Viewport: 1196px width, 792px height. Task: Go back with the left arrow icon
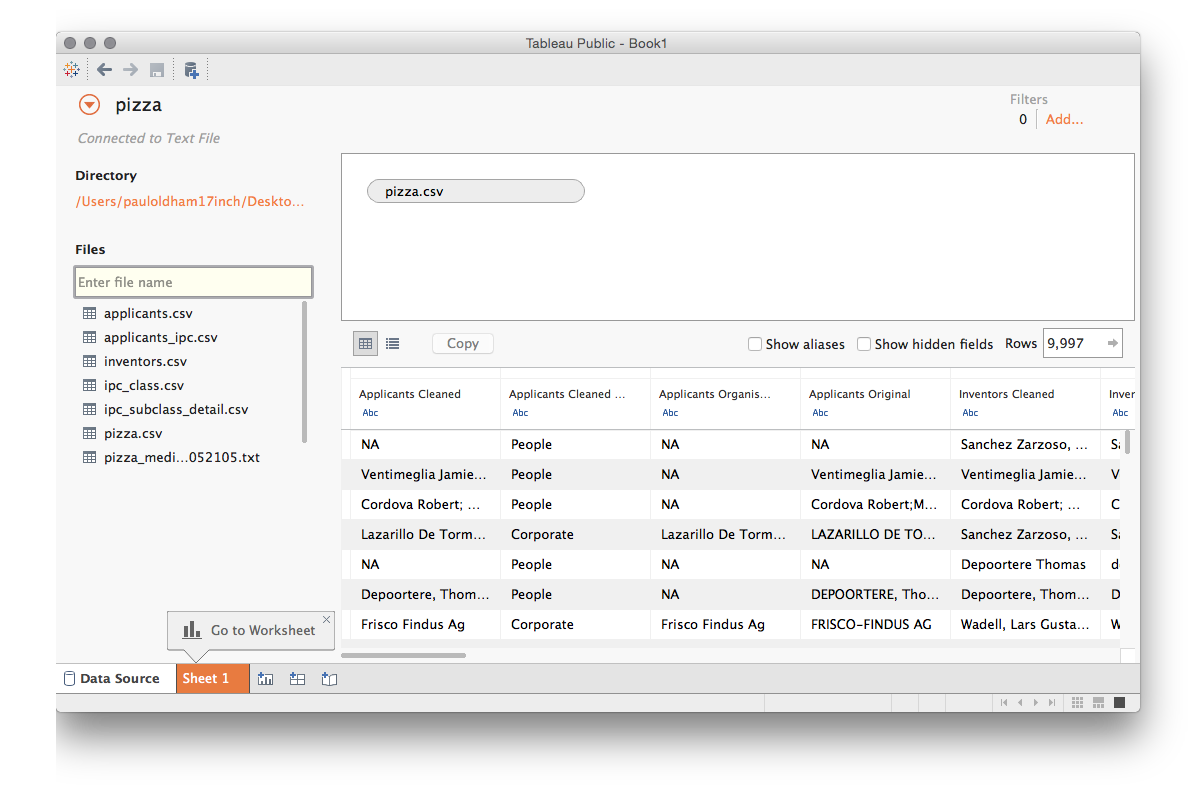click(x=104, y=70)
